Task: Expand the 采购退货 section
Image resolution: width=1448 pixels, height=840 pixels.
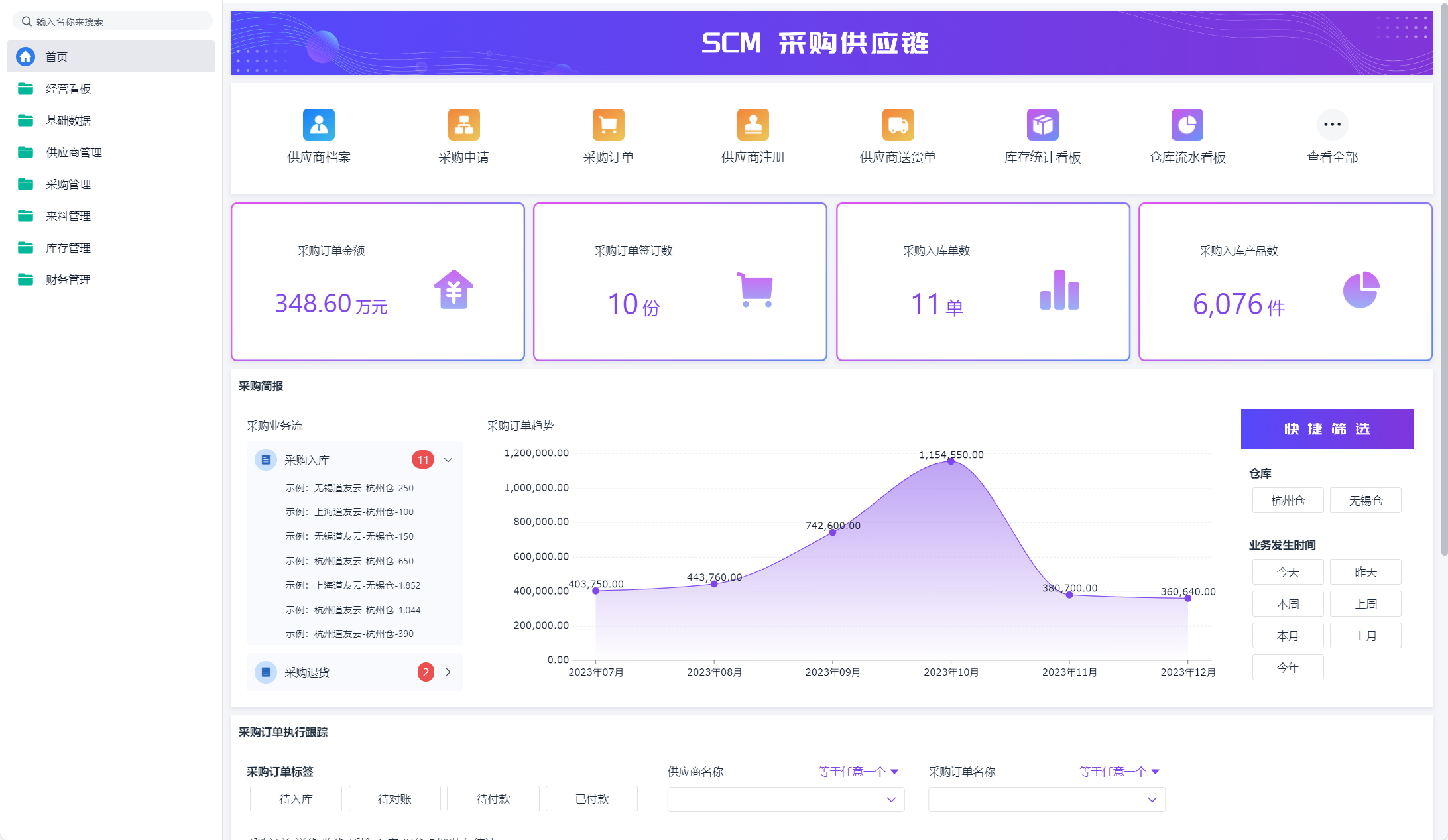Action: click(448, 672)
